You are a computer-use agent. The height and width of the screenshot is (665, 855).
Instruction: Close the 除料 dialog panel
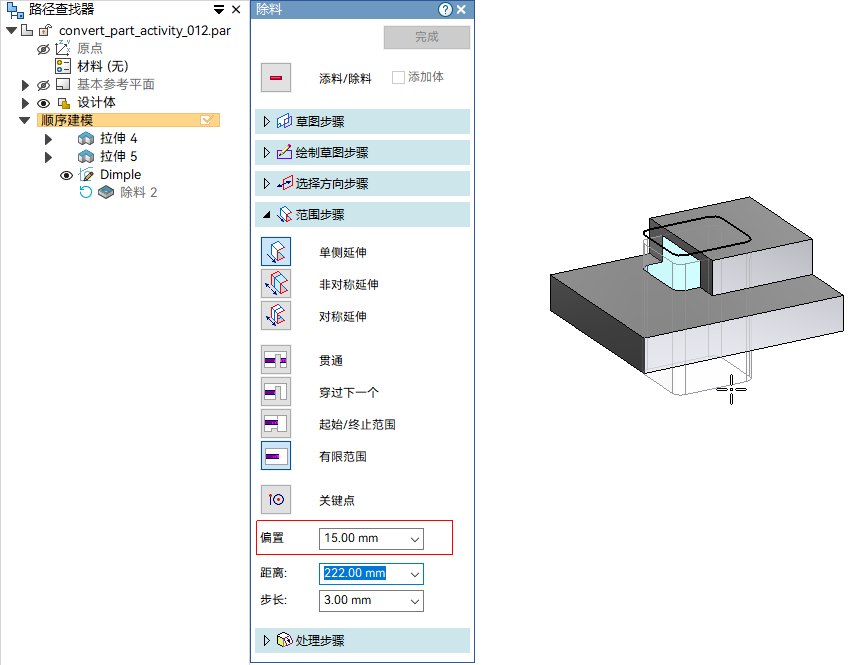point(461,9)
